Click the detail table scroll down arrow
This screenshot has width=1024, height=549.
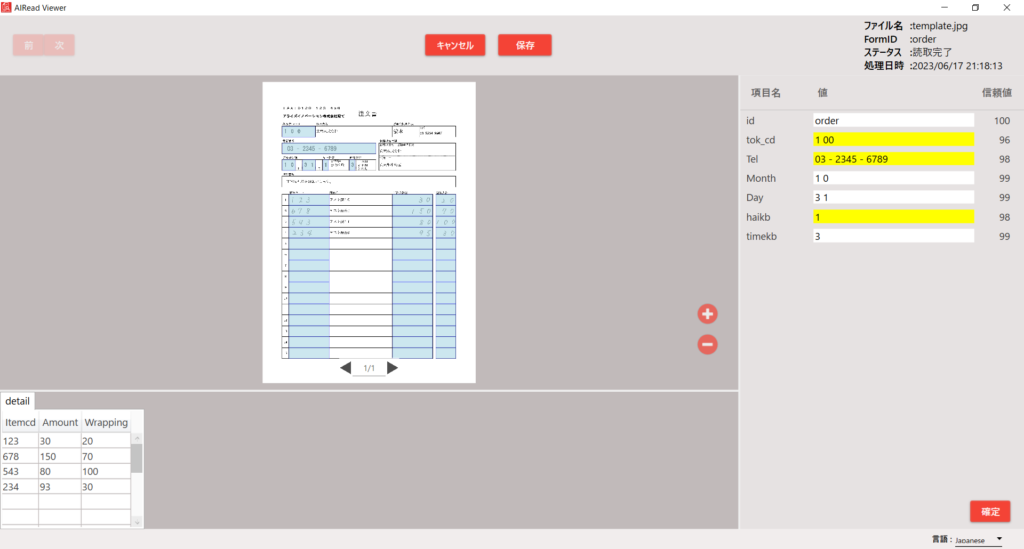pyautogui.click(x=136, y=522)
